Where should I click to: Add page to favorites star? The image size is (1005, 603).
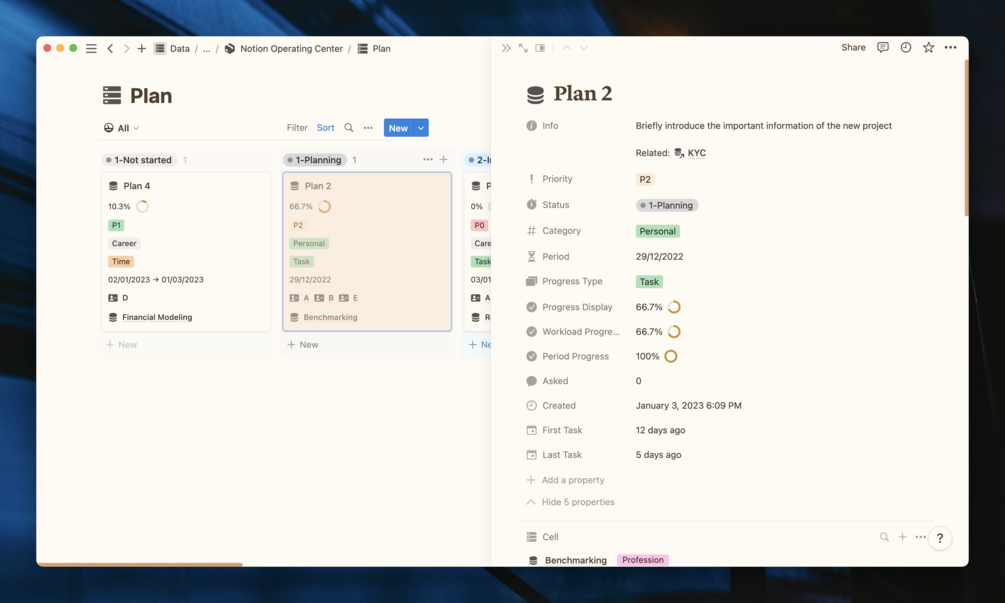point(928,47)
